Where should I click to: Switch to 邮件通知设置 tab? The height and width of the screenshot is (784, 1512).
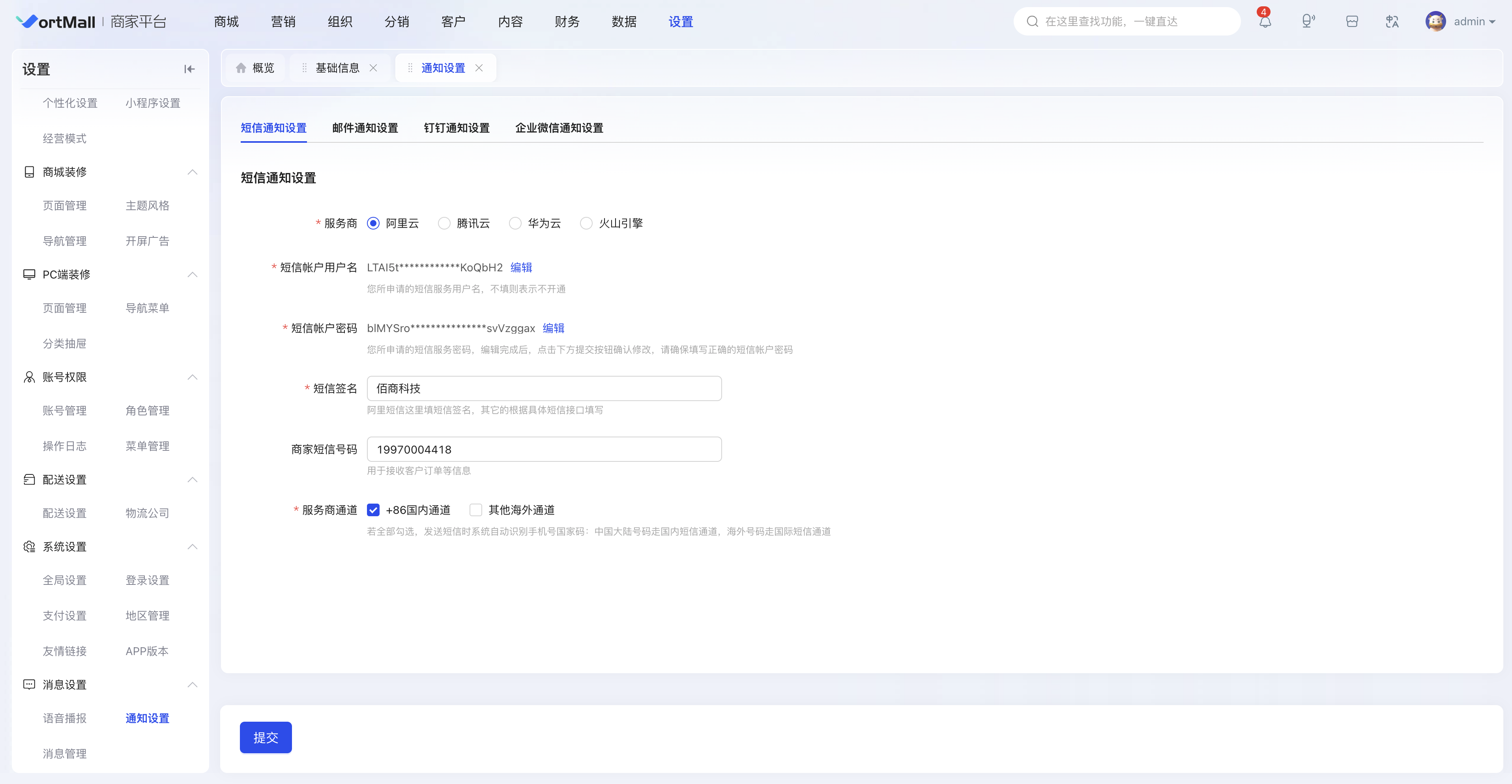[365, 128]
